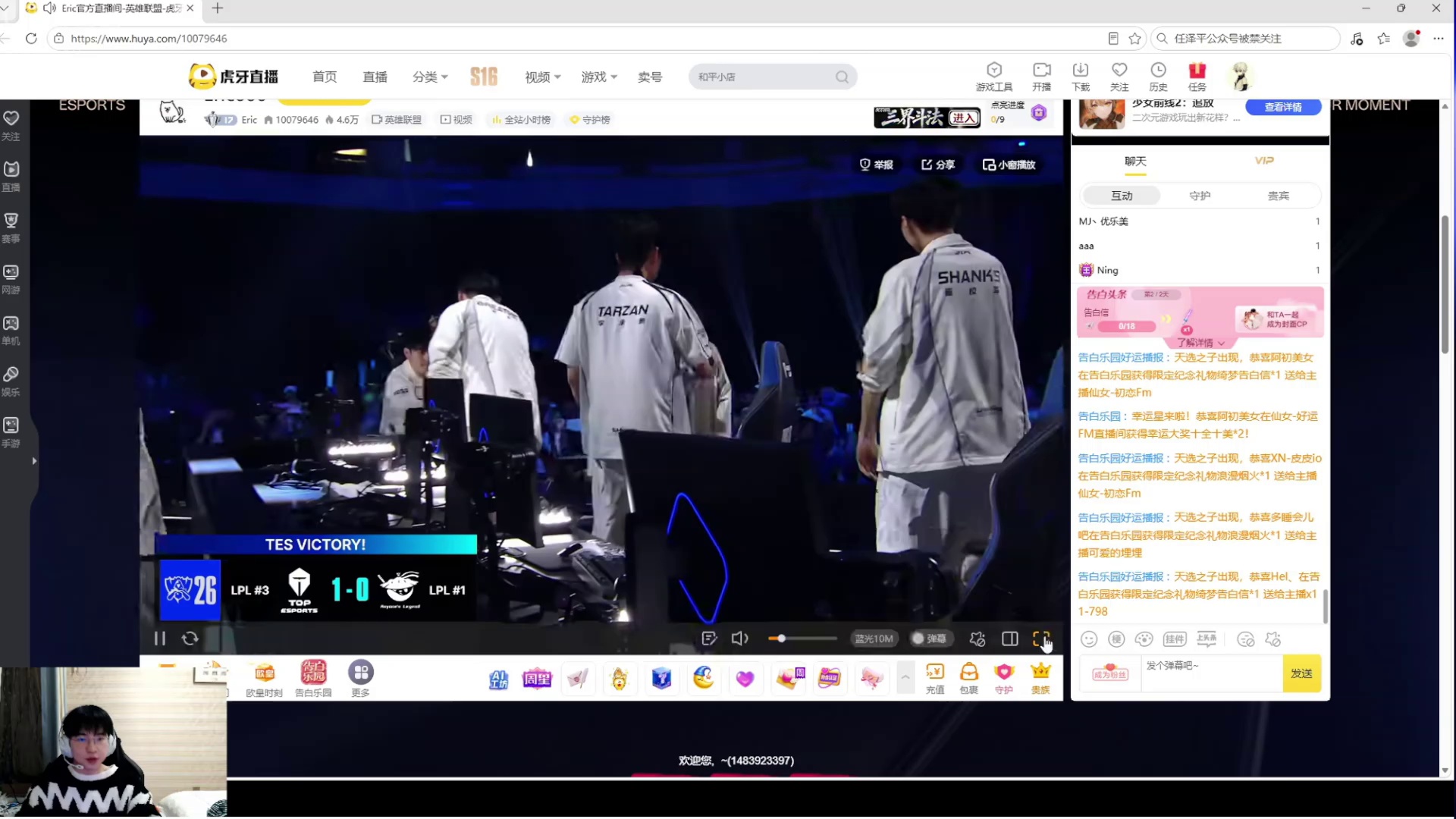Toggle the 弹幕 danmaku switch
This screenshot has height=819, width=1456.
(x=929, y=639)
